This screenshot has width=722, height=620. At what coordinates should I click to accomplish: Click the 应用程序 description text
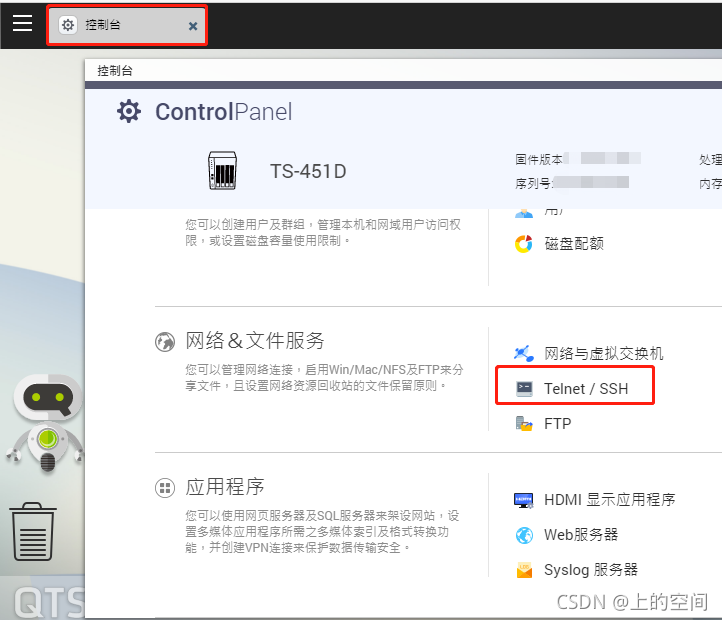(322, 532)
